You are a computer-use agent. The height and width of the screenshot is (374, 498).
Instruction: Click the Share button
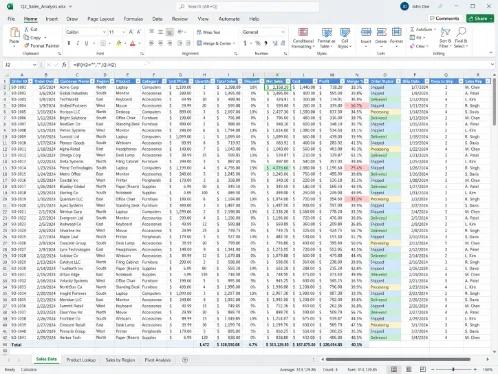(x=480, y=19)
